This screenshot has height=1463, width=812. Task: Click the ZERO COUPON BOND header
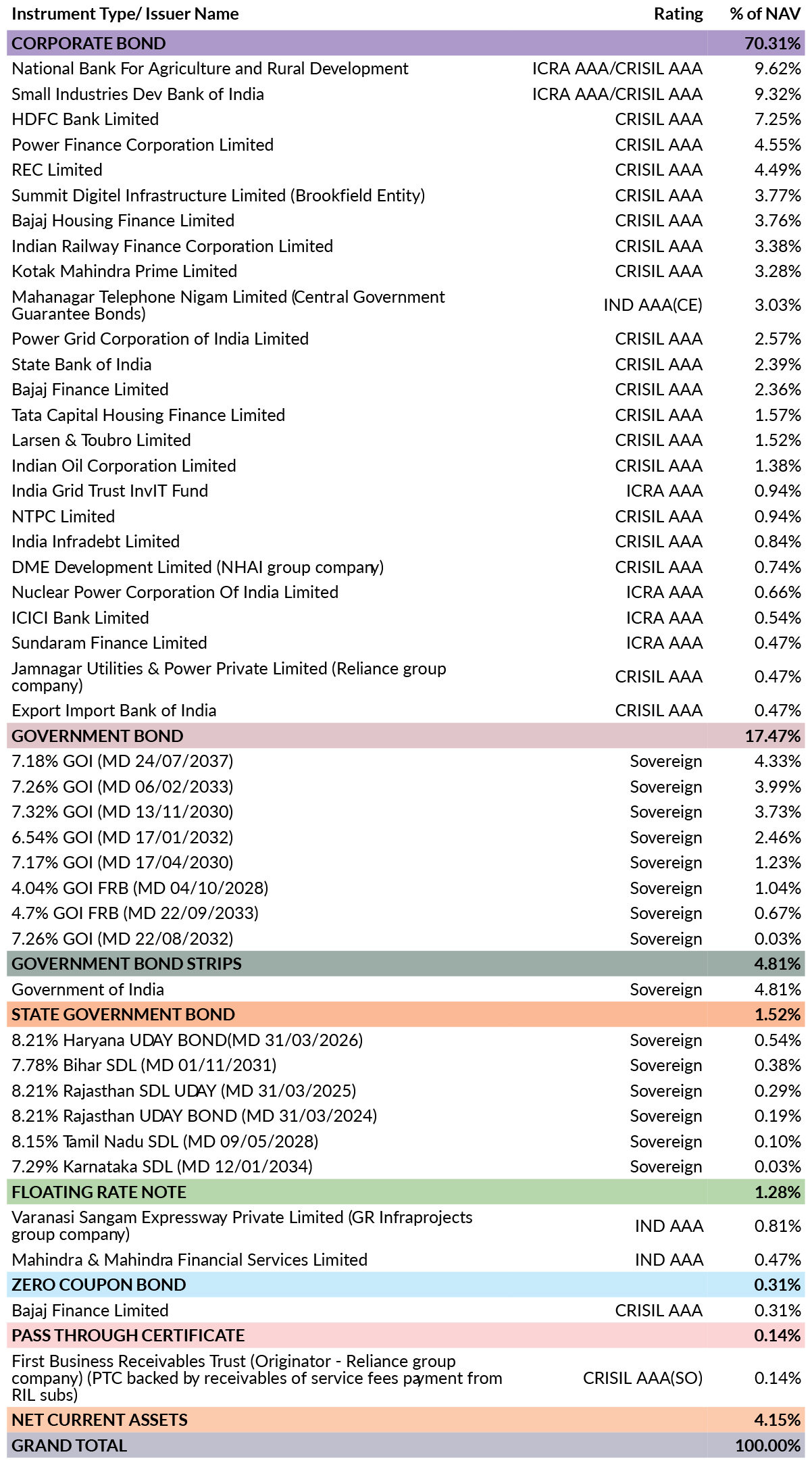click(406, 1285)
